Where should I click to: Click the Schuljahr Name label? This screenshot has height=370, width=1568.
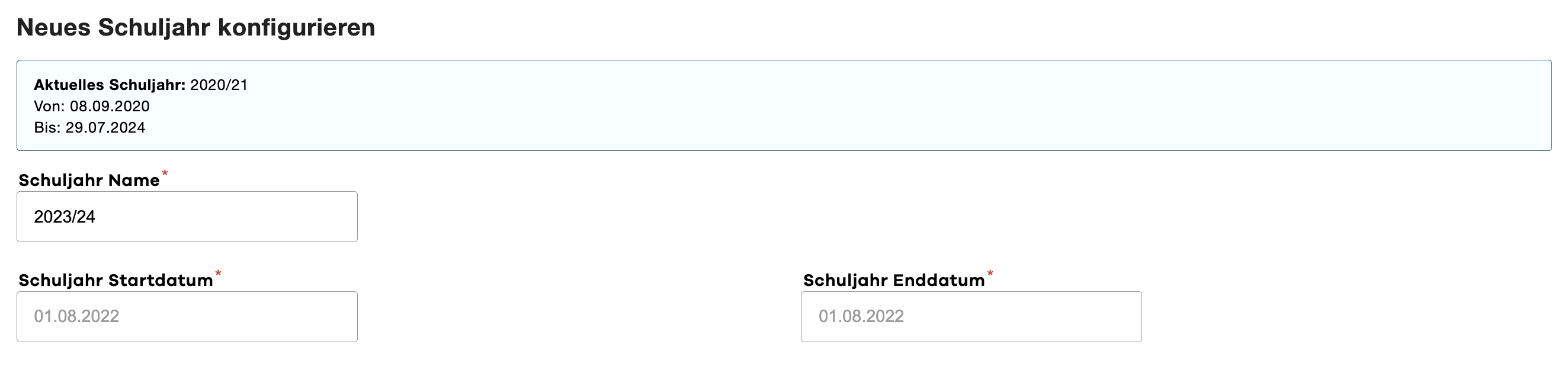coord(88,179)
